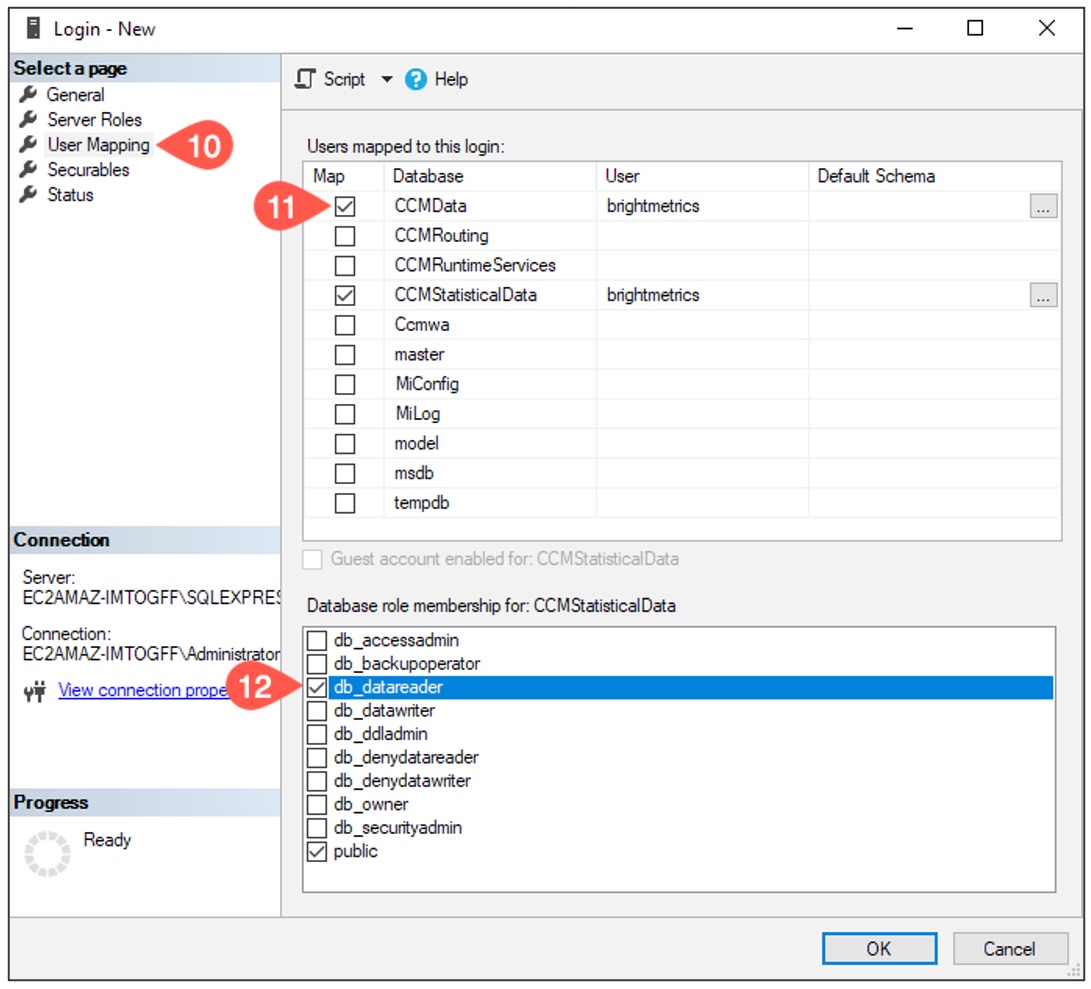
Task: Click the connection properties plug icon
Action: tap(35, 690)
